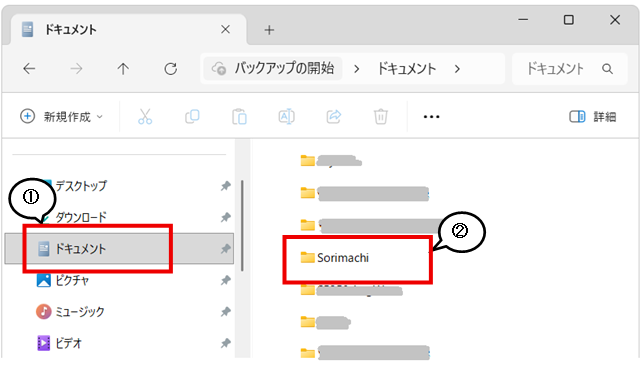
Task: Click the ミュージック music note icon
Action: coord(44,311)
